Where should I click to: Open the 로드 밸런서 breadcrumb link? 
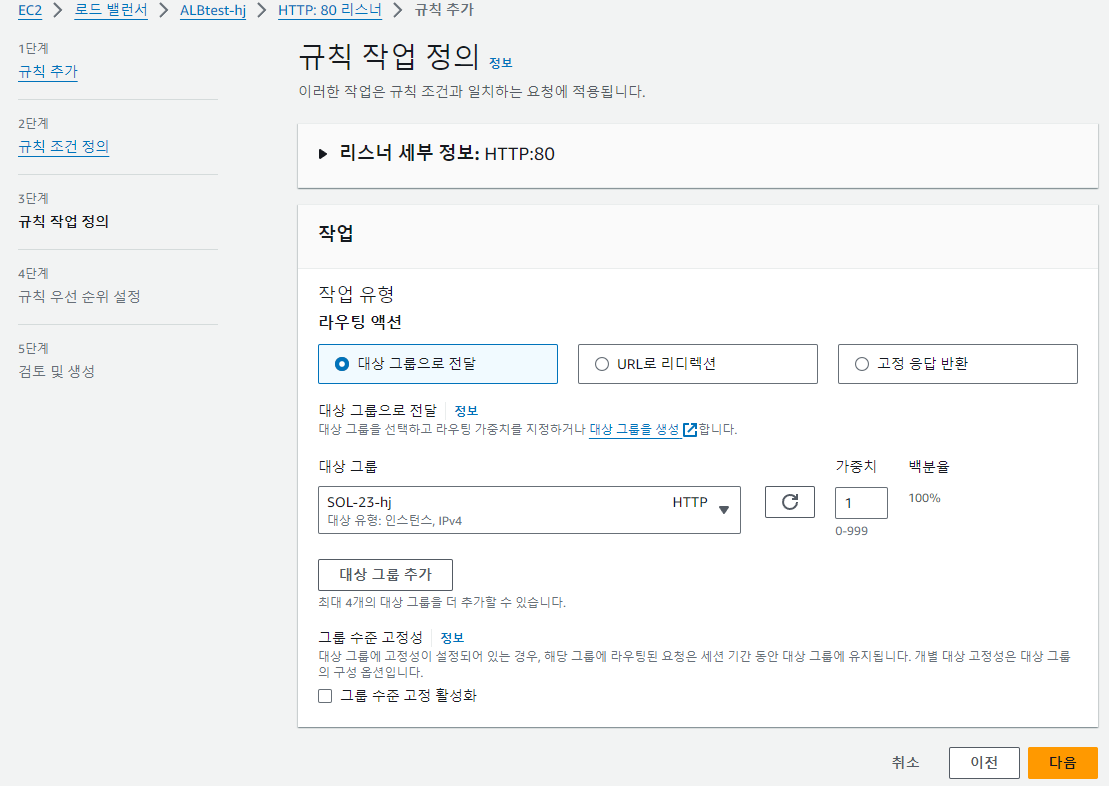(x=111, y=11)
